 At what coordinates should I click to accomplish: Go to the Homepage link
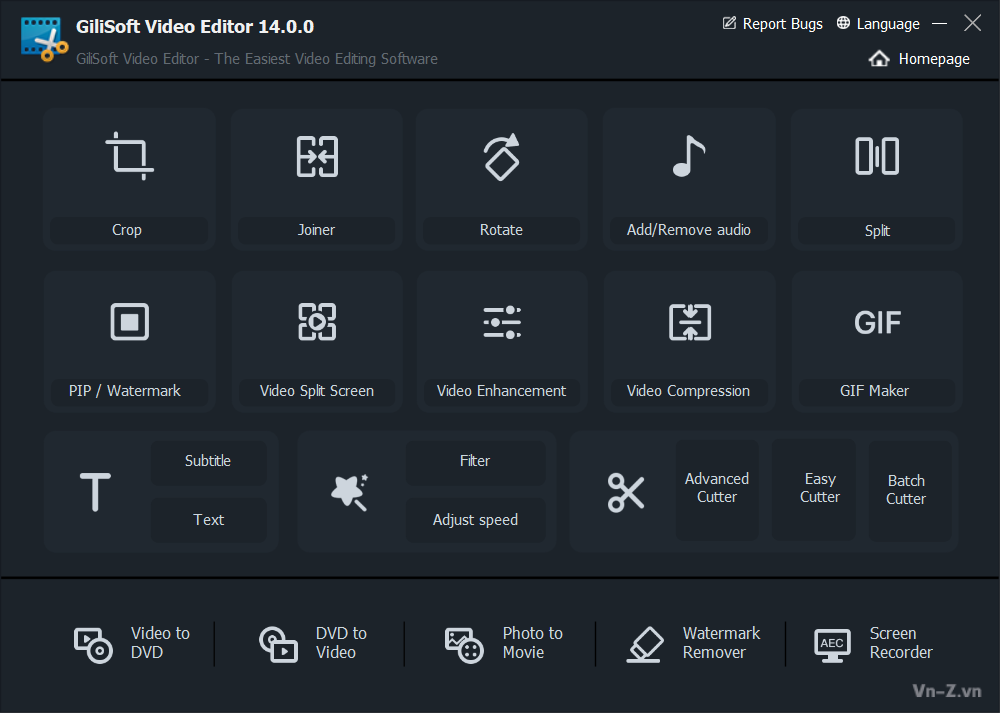[x=920, y=59]
